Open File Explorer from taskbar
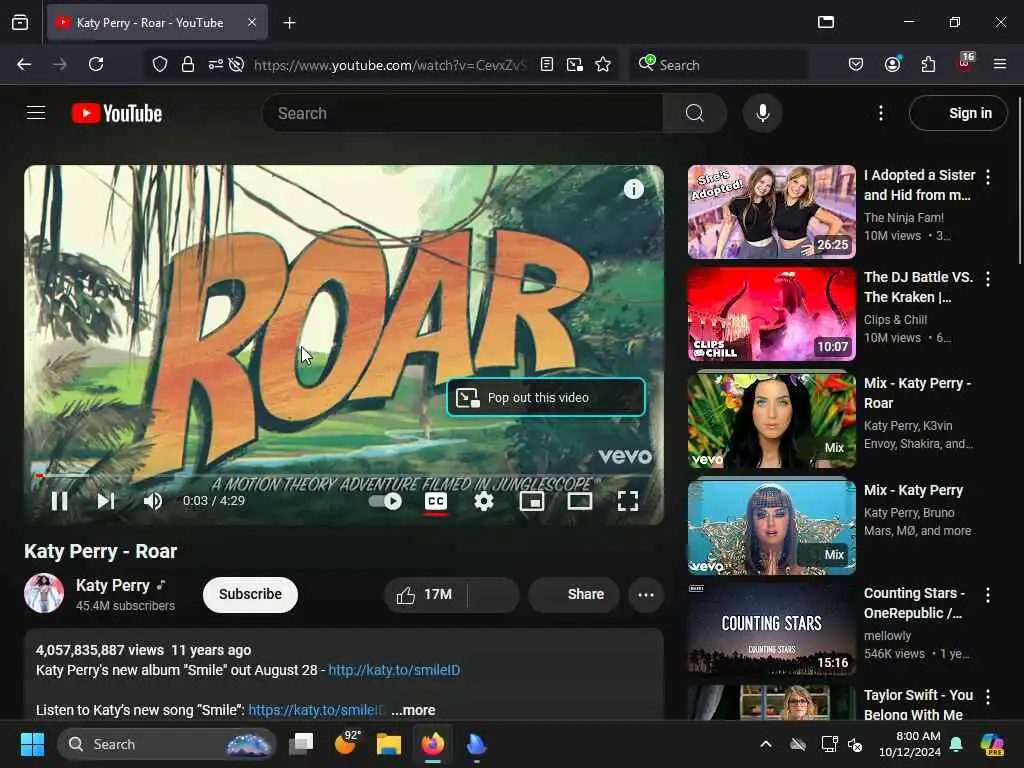The image size is (1024, 768). pyautogui.click(x=389, y=744)
